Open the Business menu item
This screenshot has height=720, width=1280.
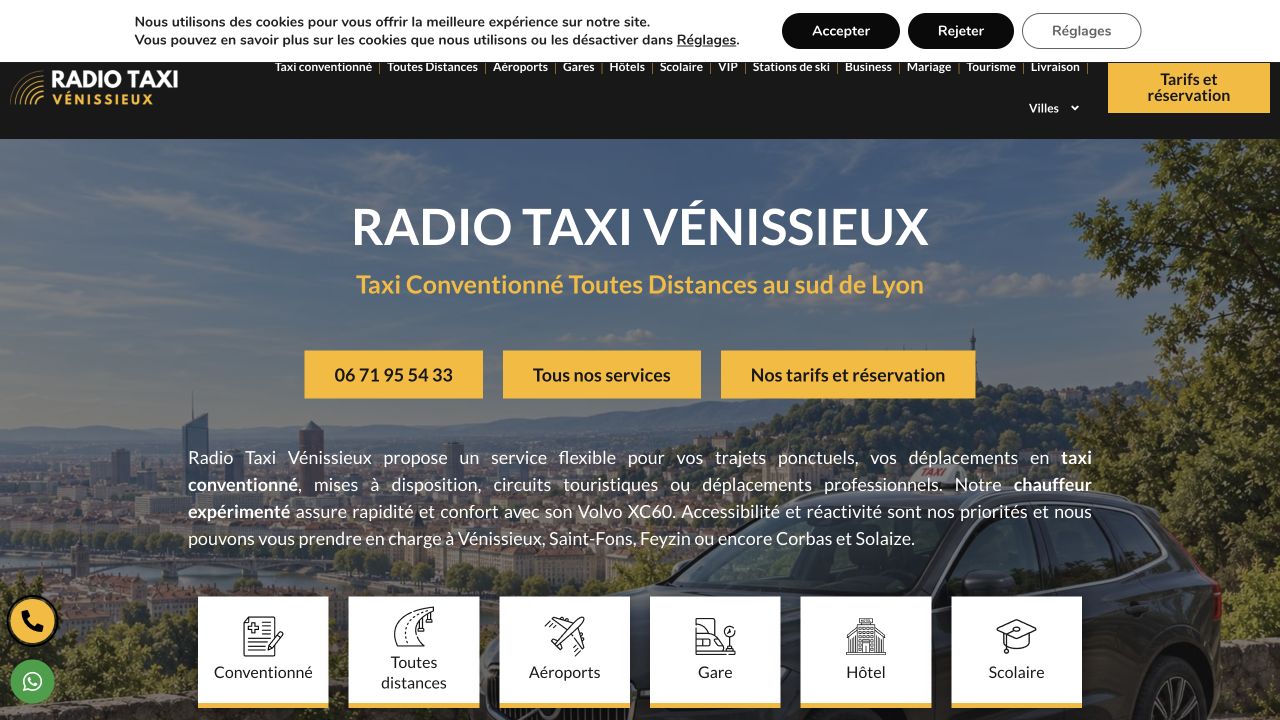tap(868, 67)
